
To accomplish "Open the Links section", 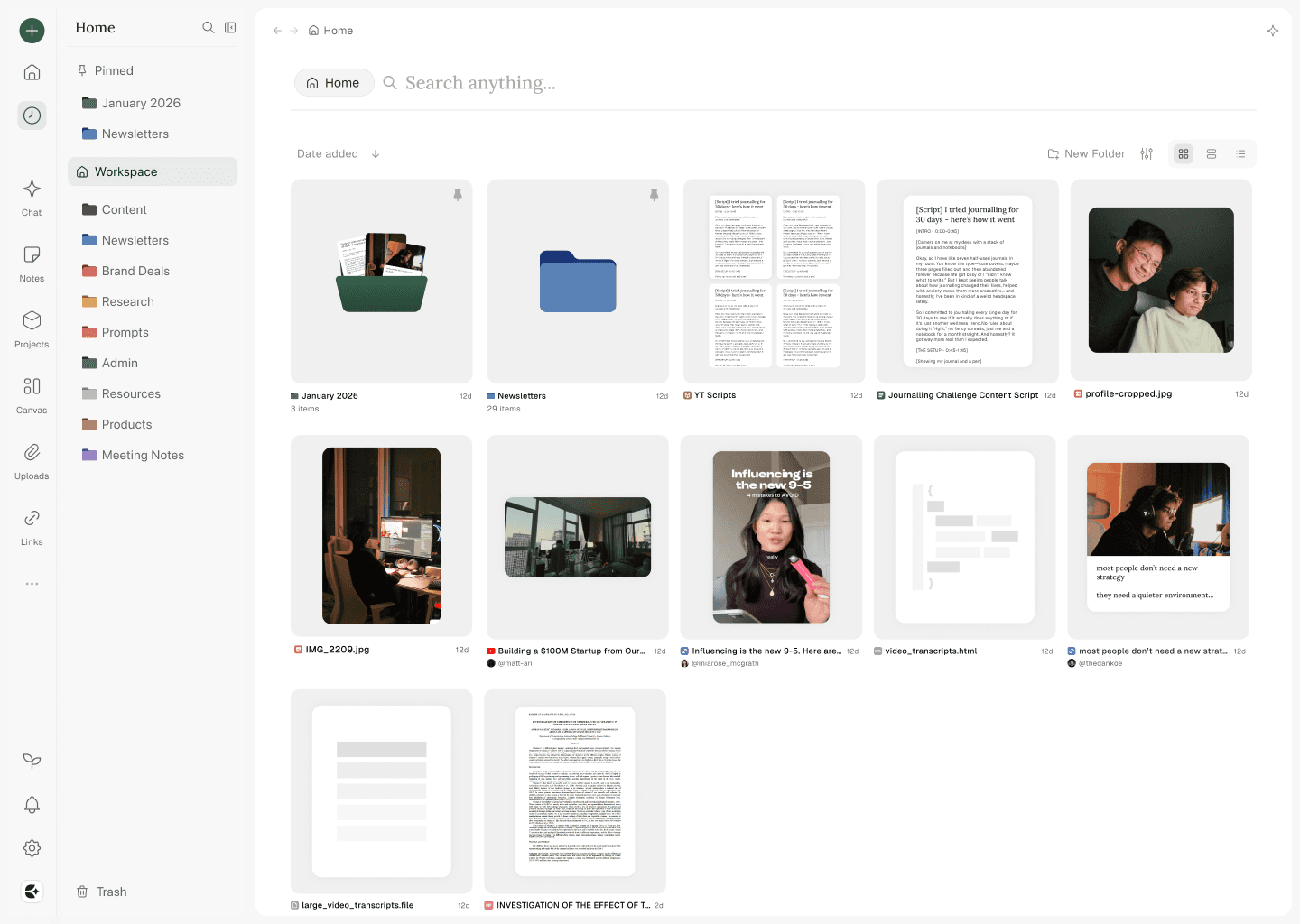I will [x=32, y=526].
